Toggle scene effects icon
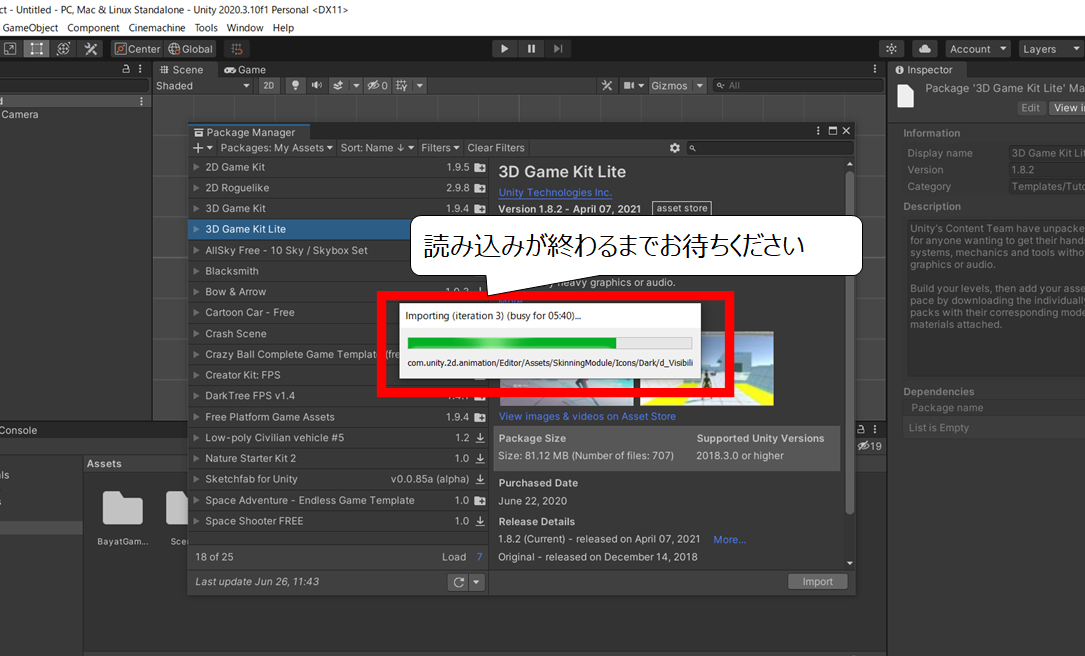This screenshot has width=1085, height=656. (x=338, y=86)
